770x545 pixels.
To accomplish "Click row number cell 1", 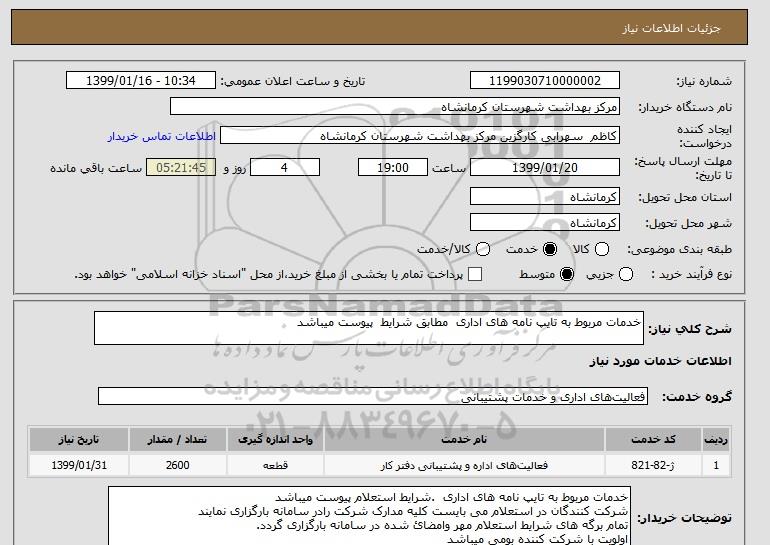I will point(716,465).
